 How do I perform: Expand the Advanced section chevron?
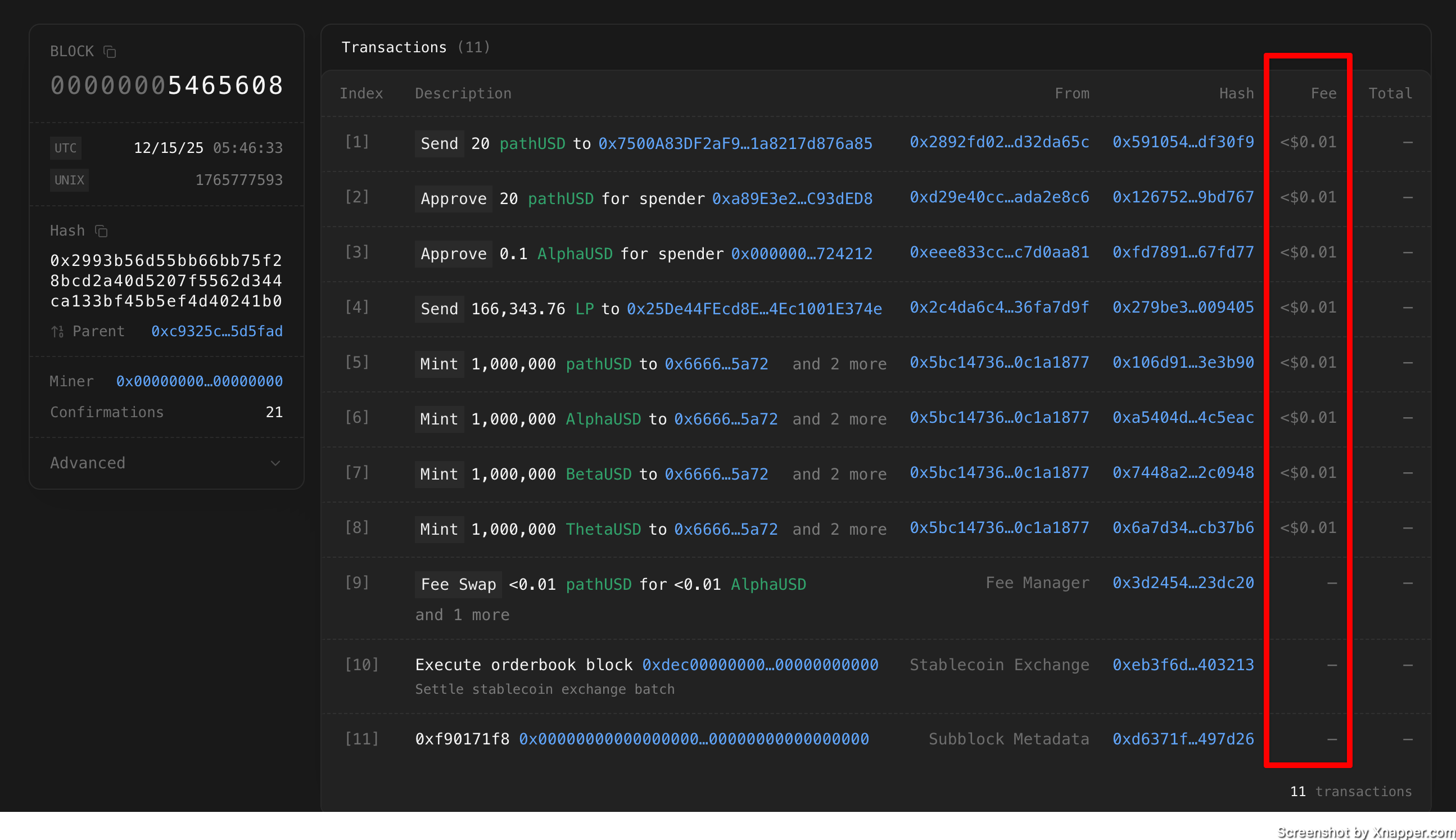pos(275,463)
